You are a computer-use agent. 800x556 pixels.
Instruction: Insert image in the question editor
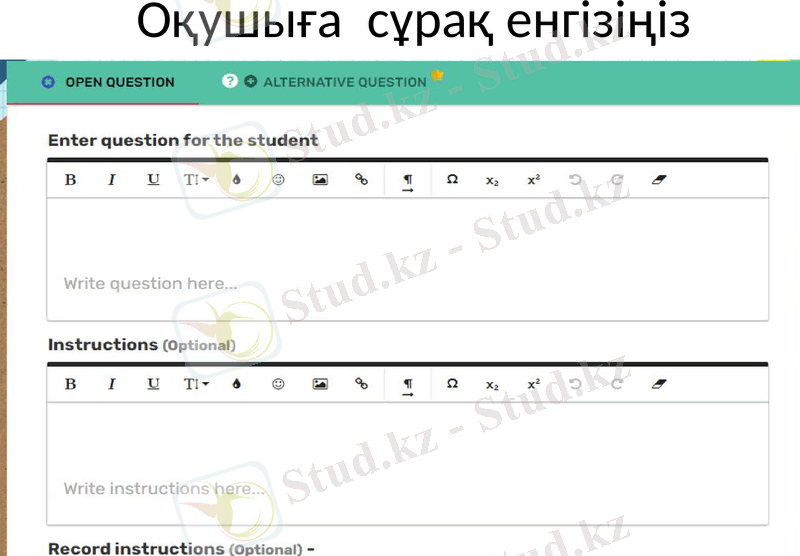(320, 180)
